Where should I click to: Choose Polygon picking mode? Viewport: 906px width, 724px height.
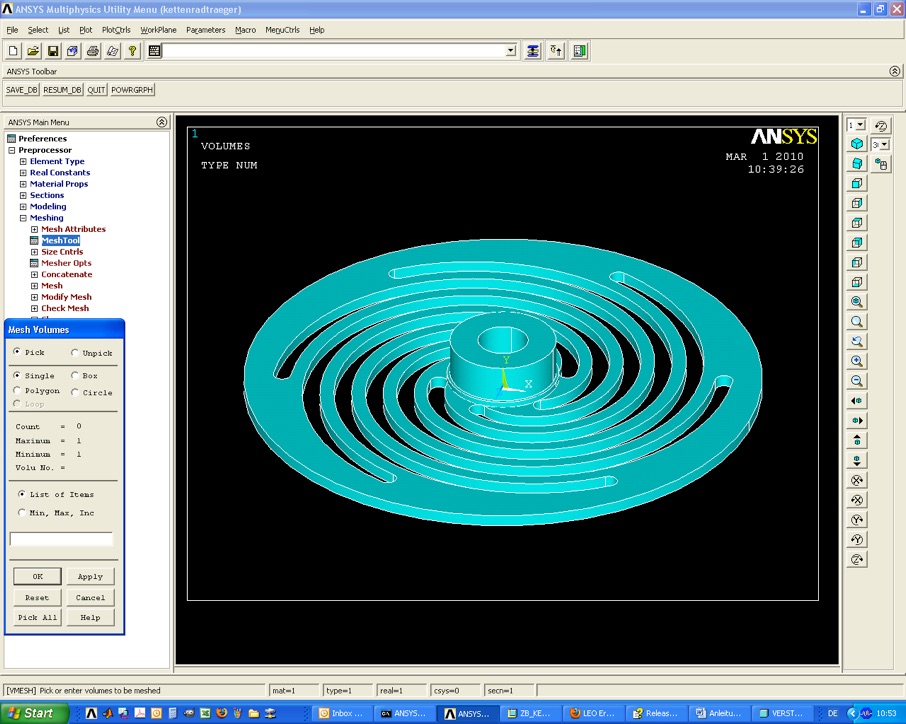click(x=17, y=390)
